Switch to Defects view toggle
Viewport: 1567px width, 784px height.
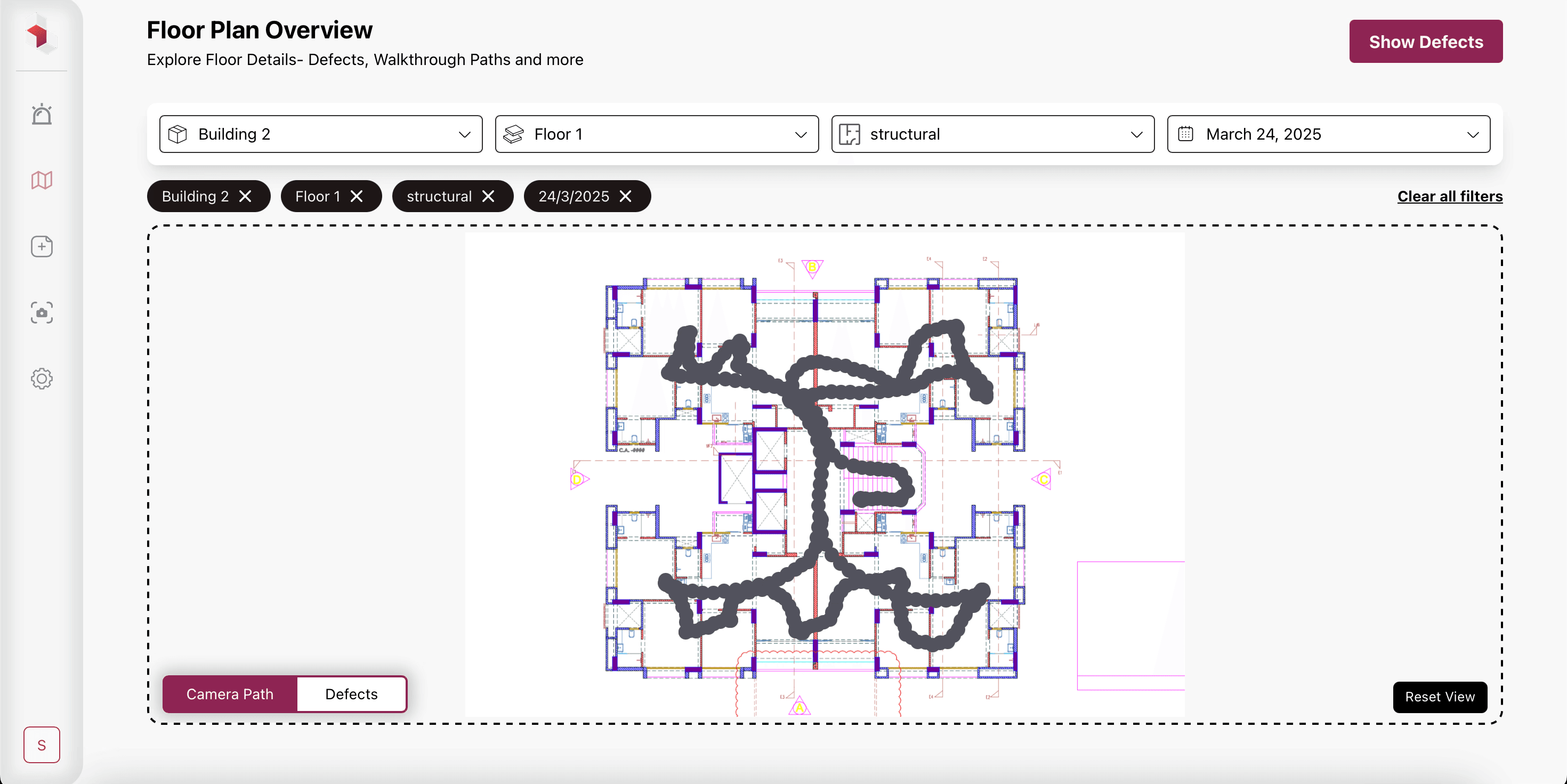[351, 694]
